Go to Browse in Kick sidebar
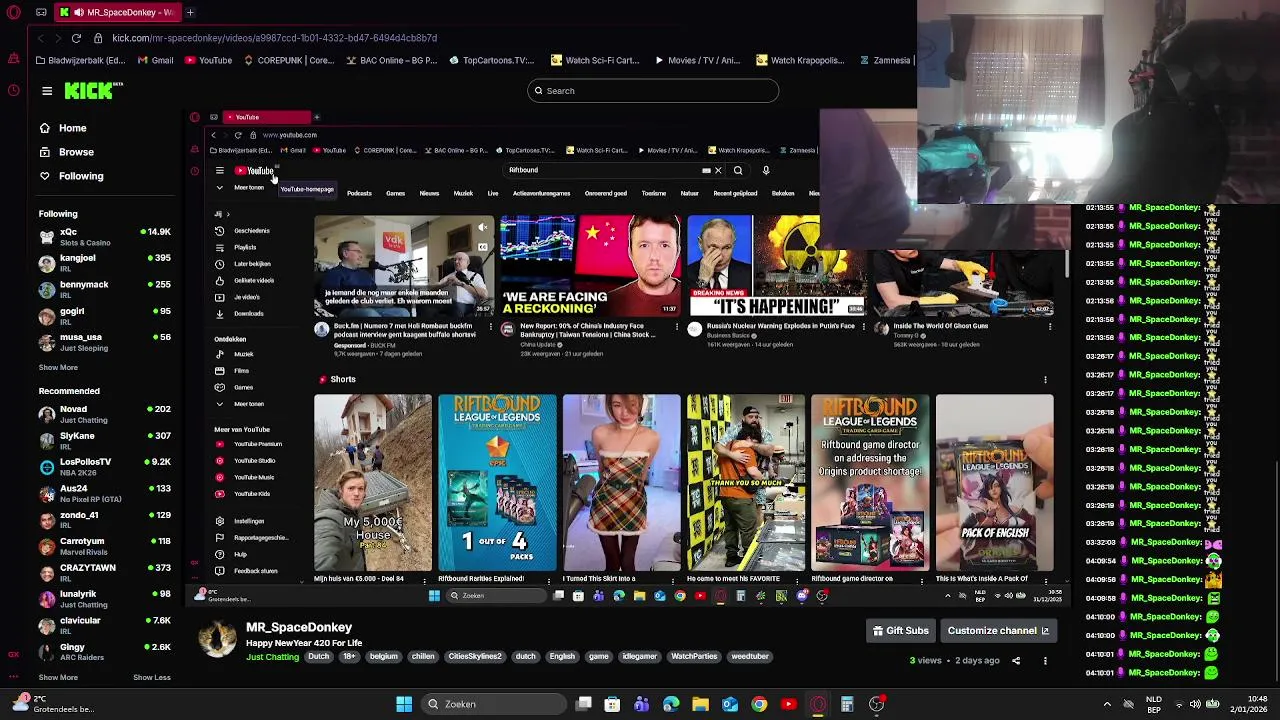 (76, 152)
